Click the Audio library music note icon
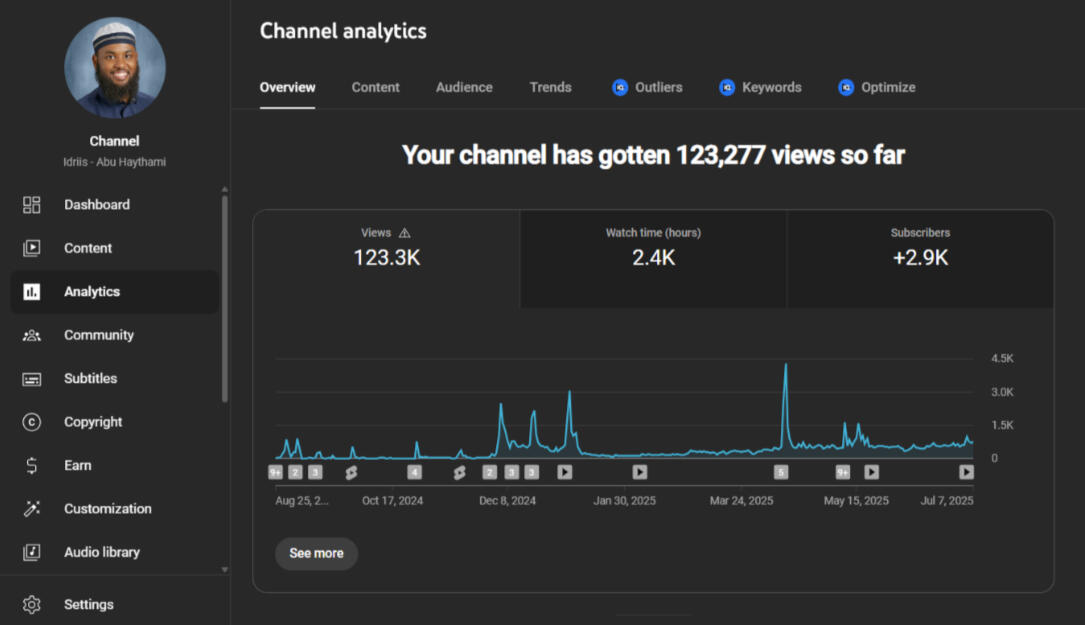The width and height of the screenshot is (1085, 625). coord(32,552)
